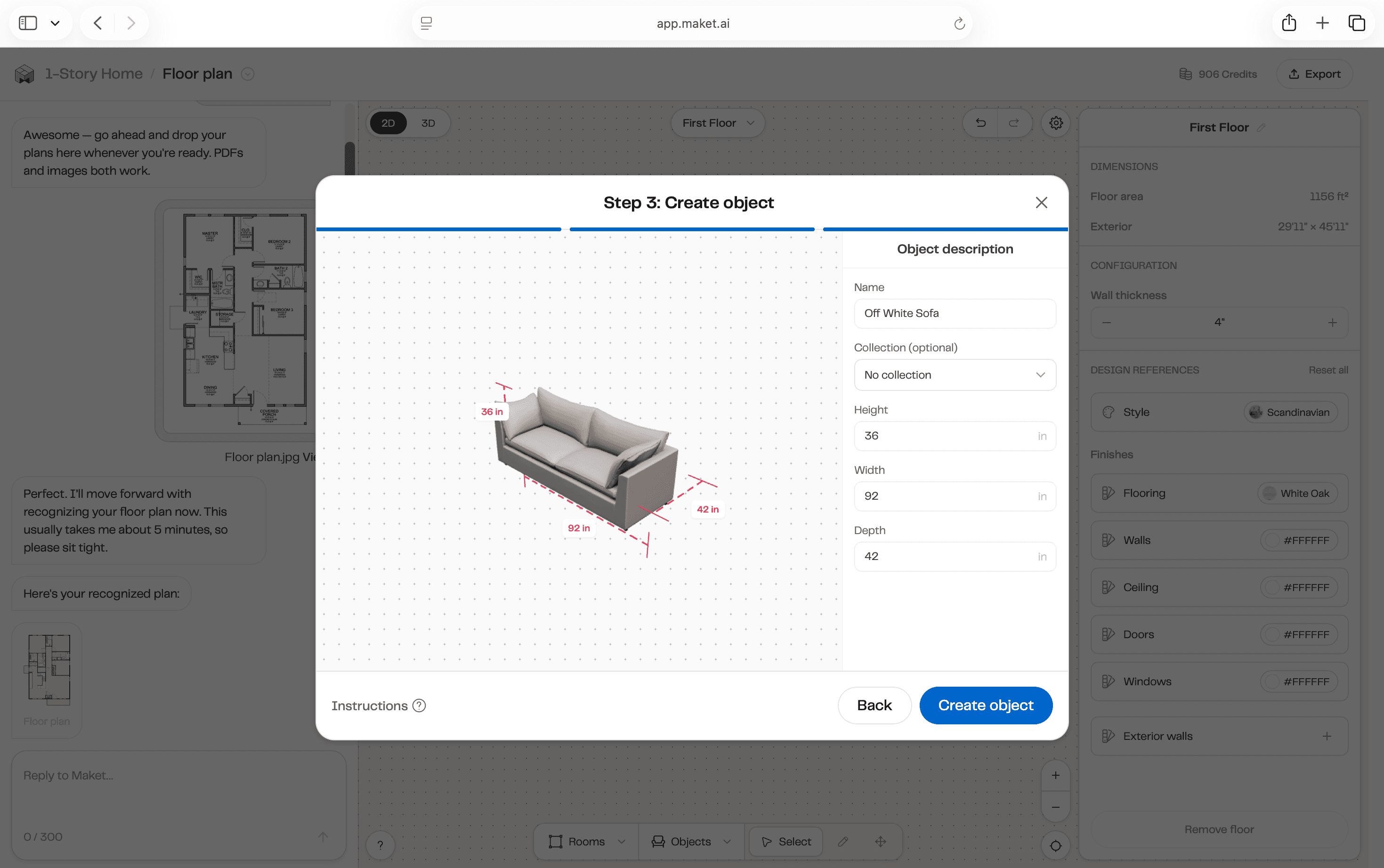
Task: Open the 1-Story Home breadcrumb
Action: [x=94, y=74]
